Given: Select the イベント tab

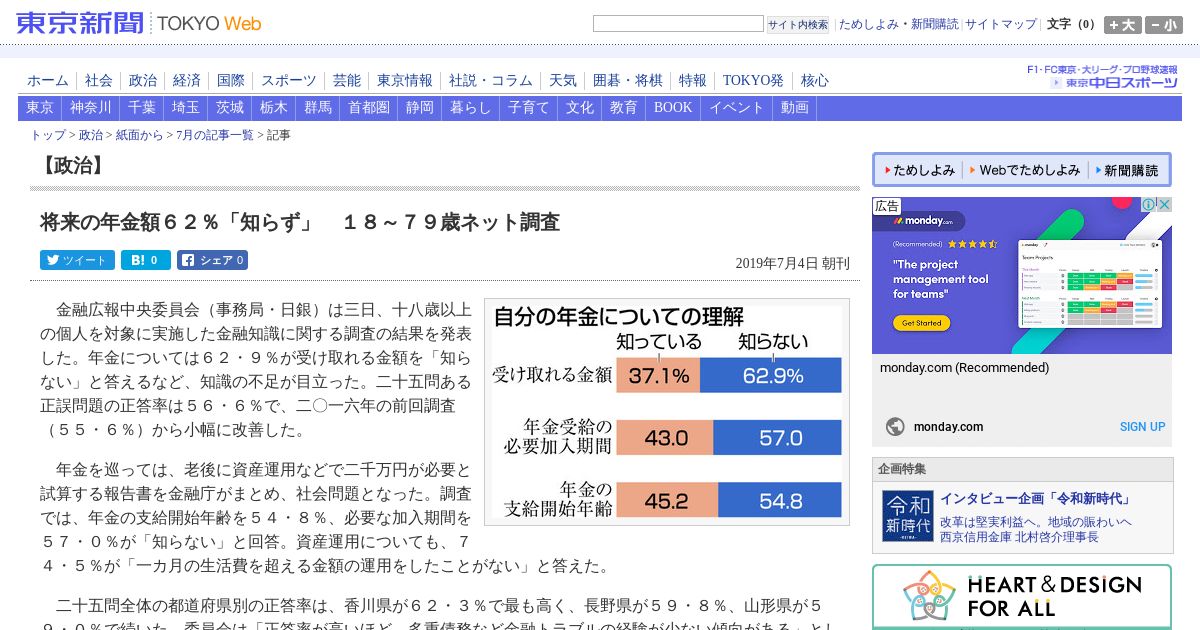Looking at the screenshot, I should pyautogui.click(x=737, y=108).
